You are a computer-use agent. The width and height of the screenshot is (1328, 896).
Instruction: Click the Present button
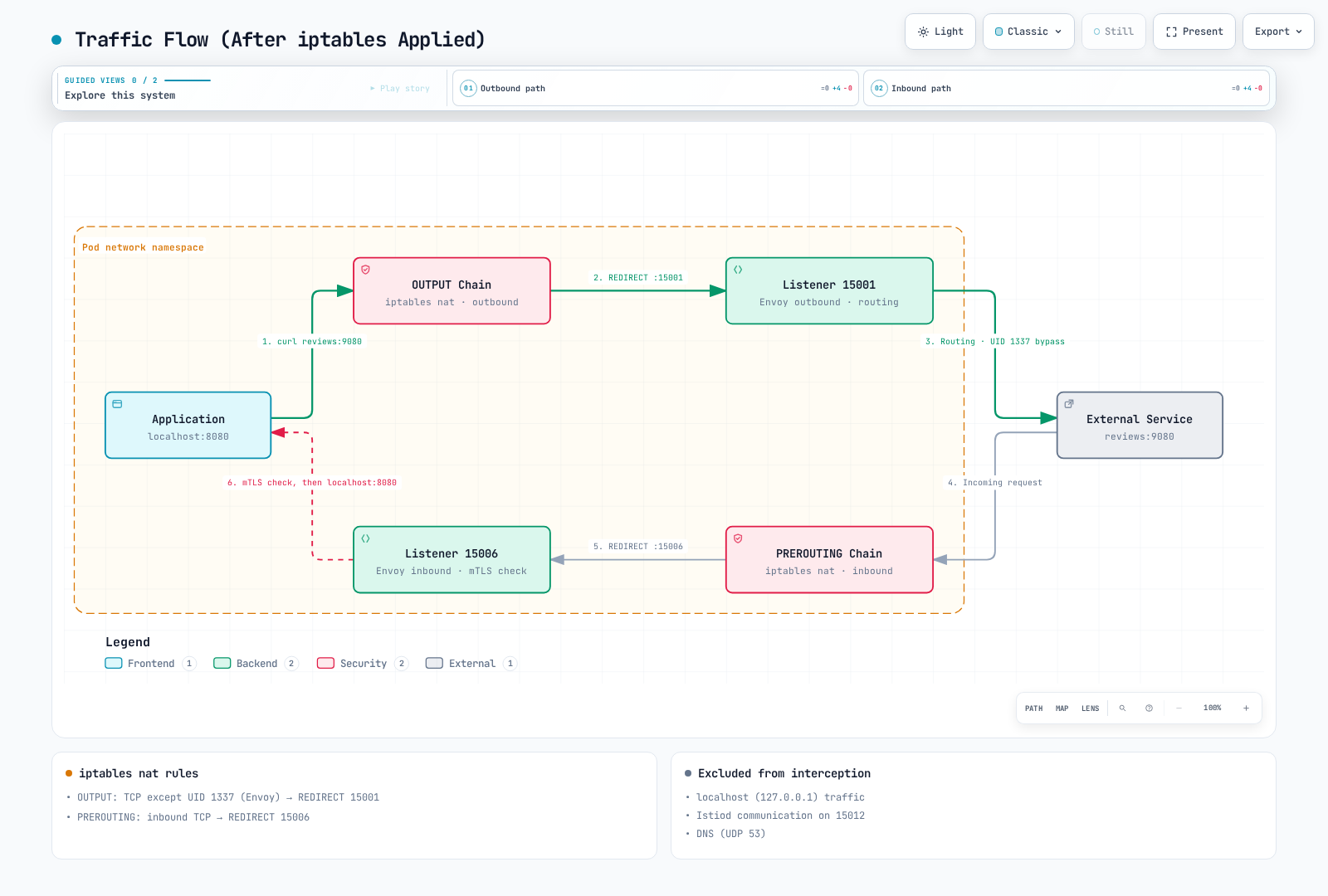click(1194, 32)
